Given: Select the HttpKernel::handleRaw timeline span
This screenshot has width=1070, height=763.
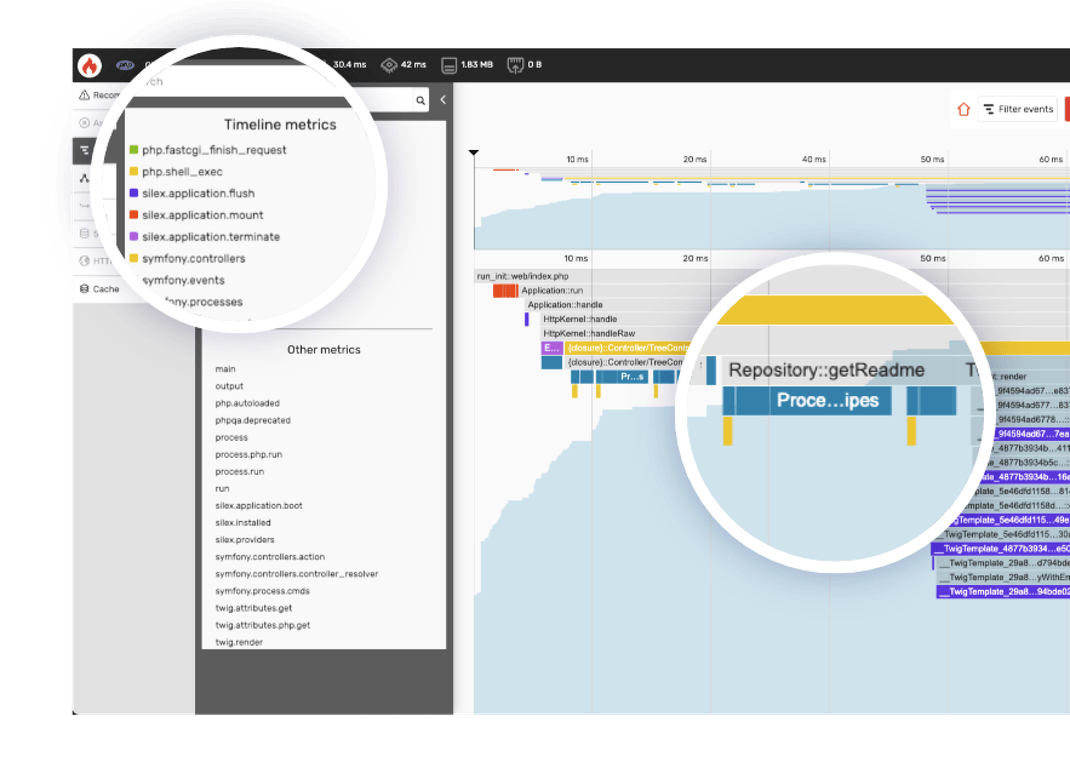Looking at the screenshot, I should tap(589, 334).
